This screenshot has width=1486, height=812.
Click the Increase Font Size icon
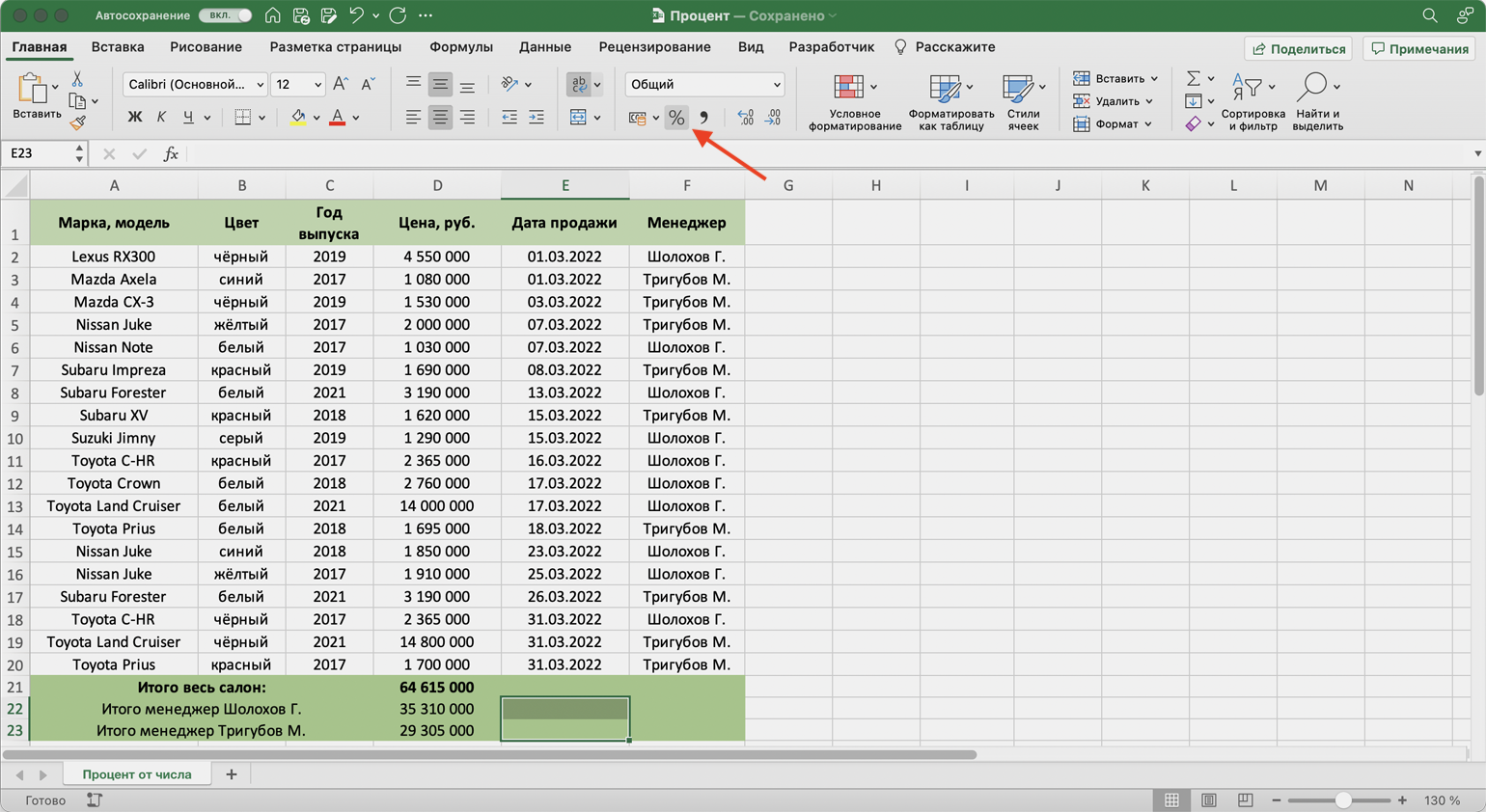coord(341,85)
